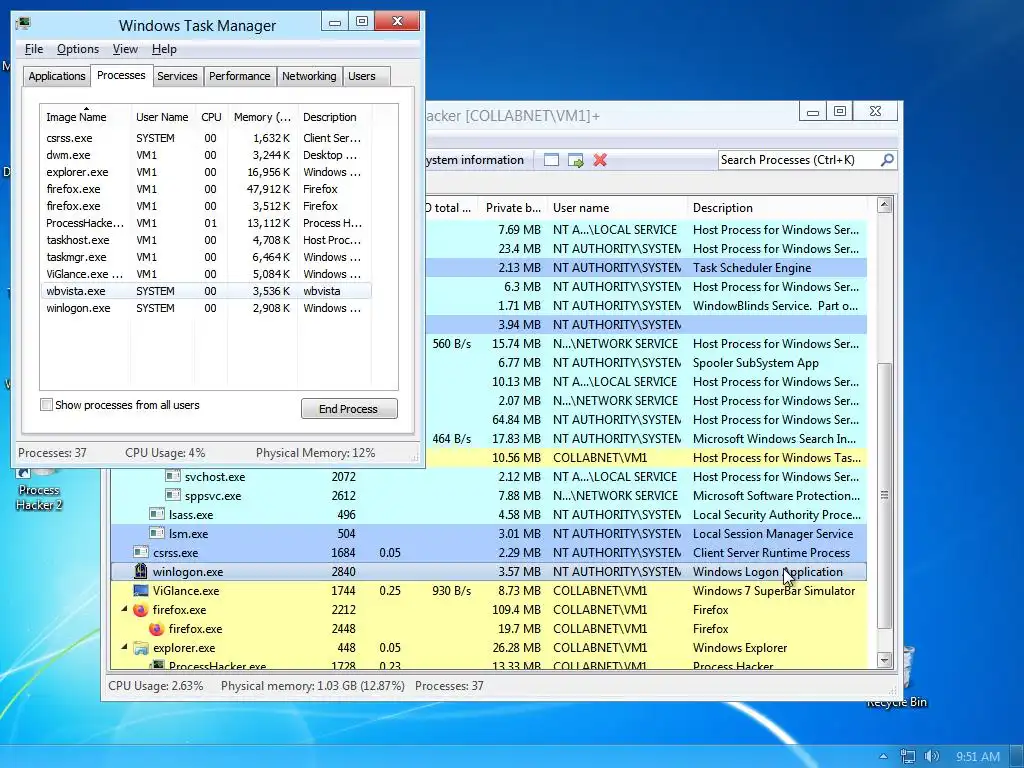
Task: Click magnifier icon in Search Processes box
Action: 887,160
